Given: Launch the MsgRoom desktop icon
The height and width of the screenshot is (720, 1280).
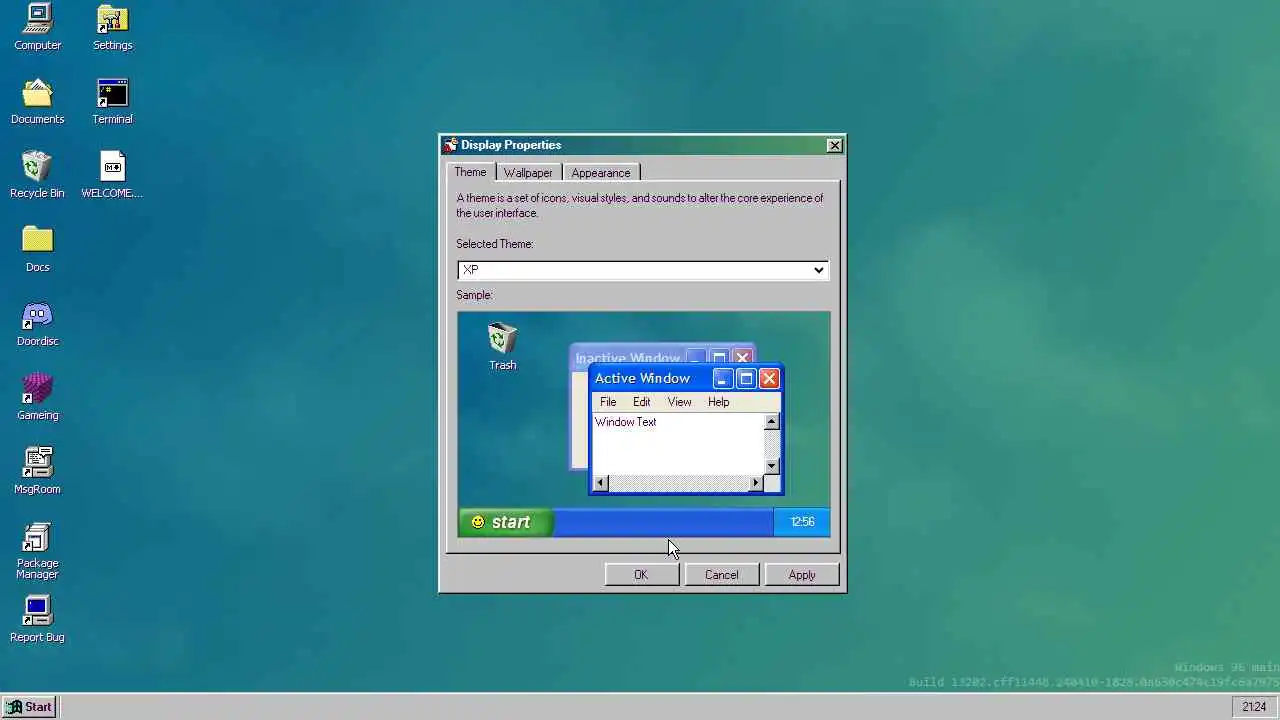Looking at the screenshot, I should [x=37, y=471].
